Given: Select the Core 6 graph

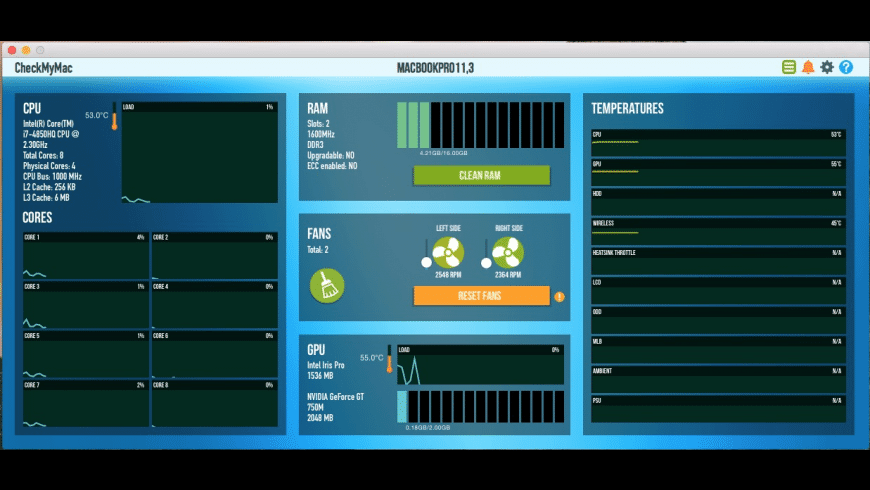Looking at the screenshot, I should [x=214, y=354].
